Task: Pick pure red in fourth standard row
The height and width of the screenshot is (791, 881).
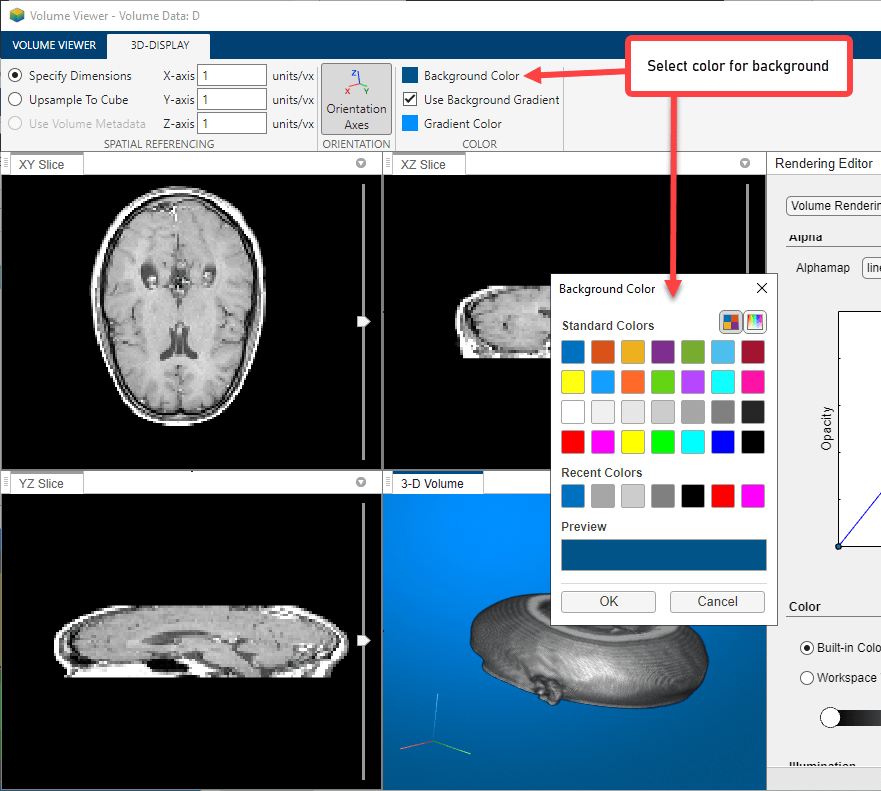Action: coord(573,442)
